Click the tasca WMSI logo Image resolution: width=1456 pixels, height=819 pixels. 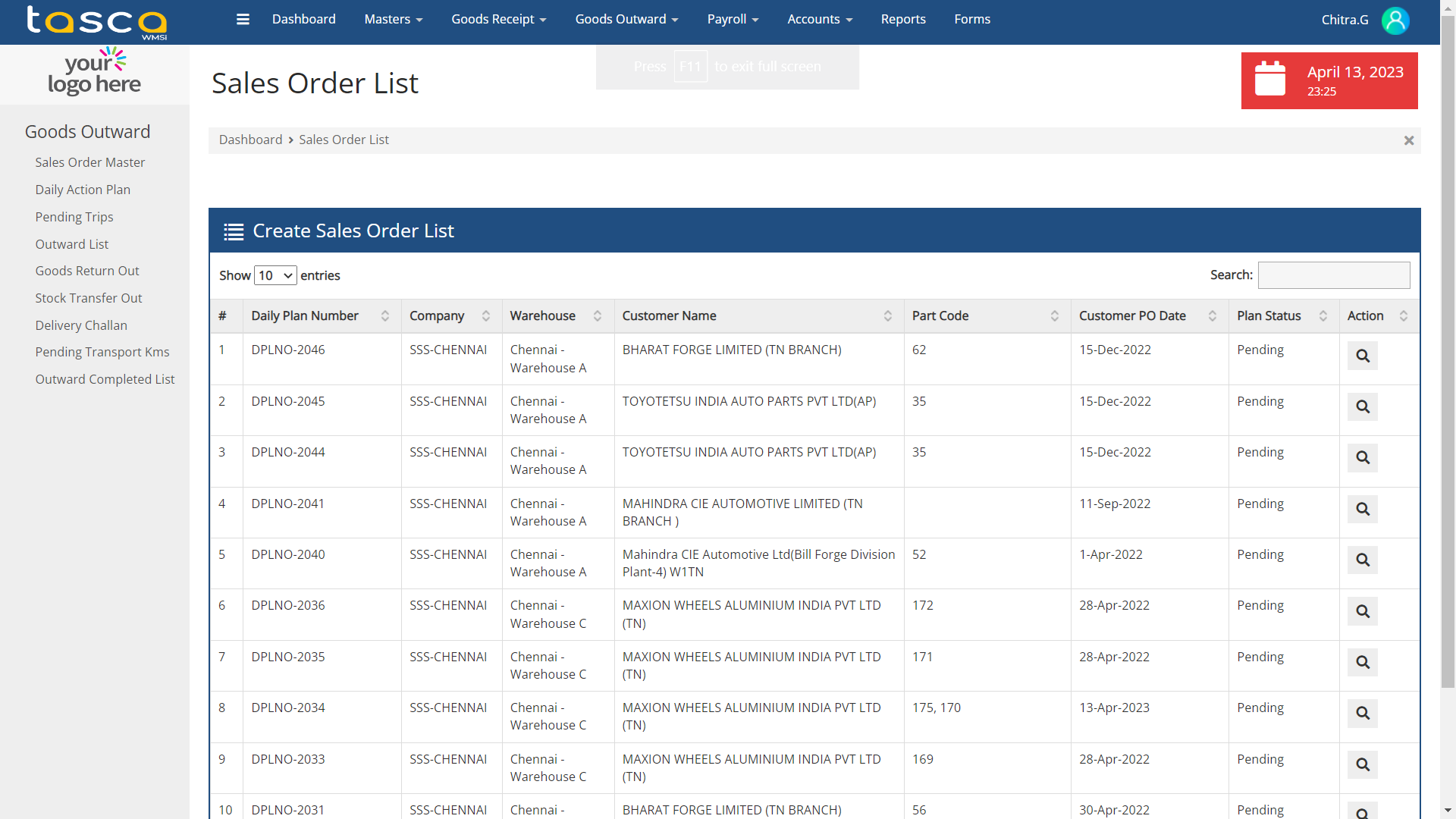pos(96,22)
